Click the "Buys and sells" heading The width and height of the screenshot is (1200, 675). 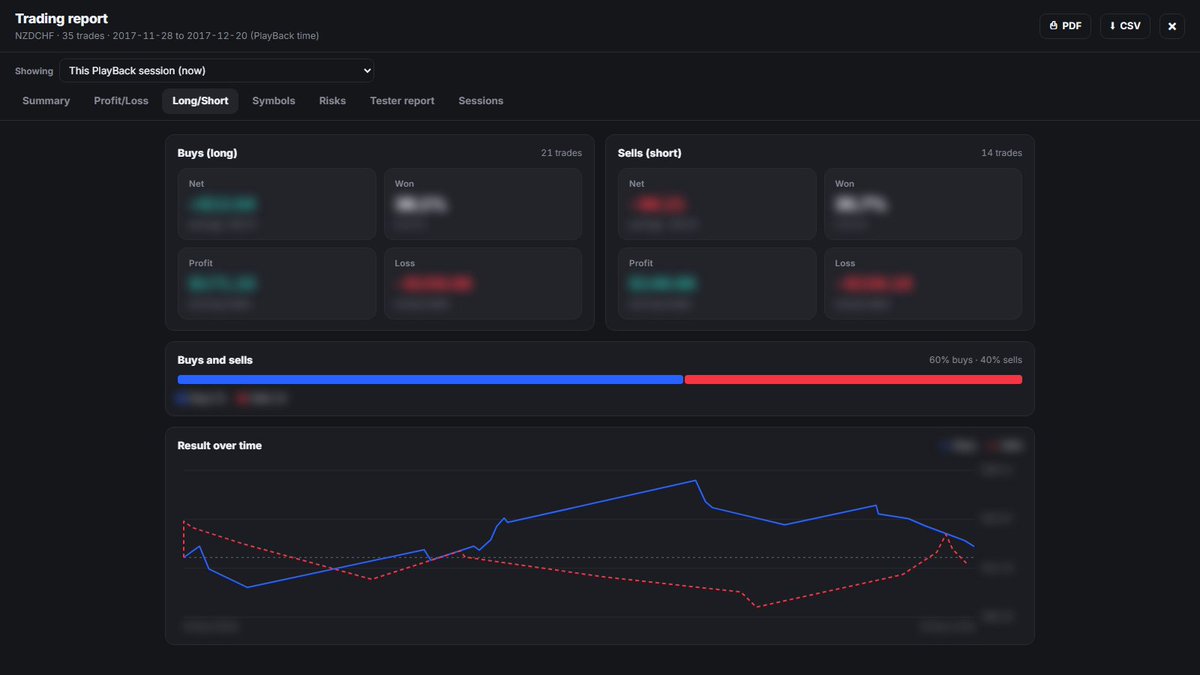point(215,360)
